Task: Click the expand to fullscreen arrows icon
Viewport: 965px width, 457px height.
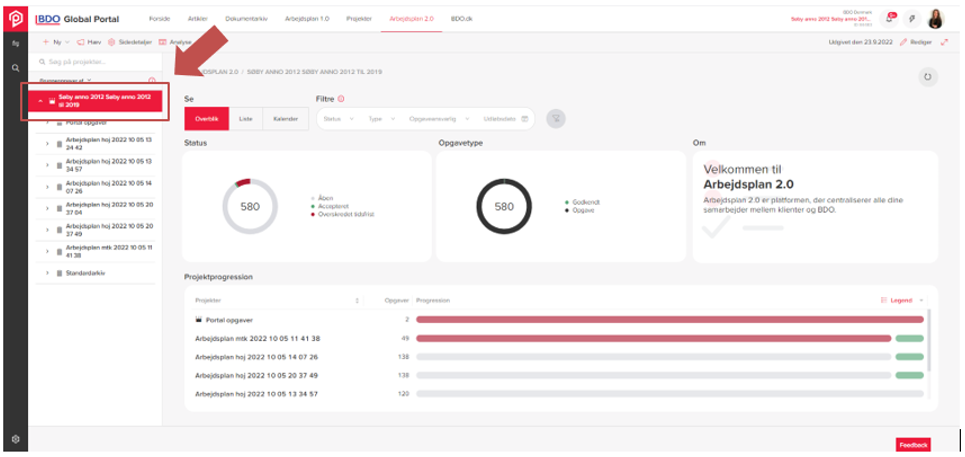Action: pos(944,42)
